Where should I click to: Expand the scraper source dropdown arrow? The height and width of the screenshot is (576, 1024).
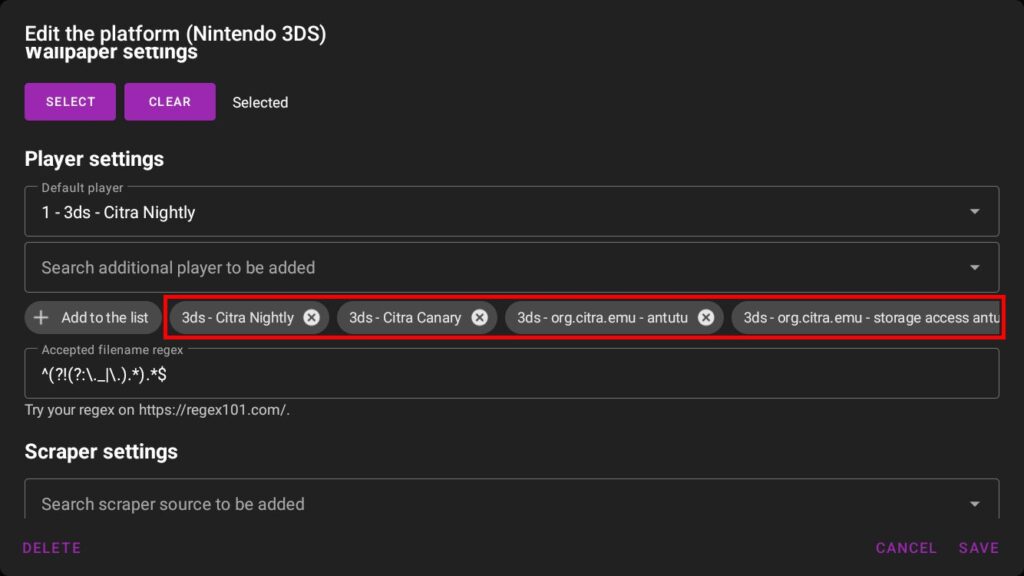pos(974,504)
